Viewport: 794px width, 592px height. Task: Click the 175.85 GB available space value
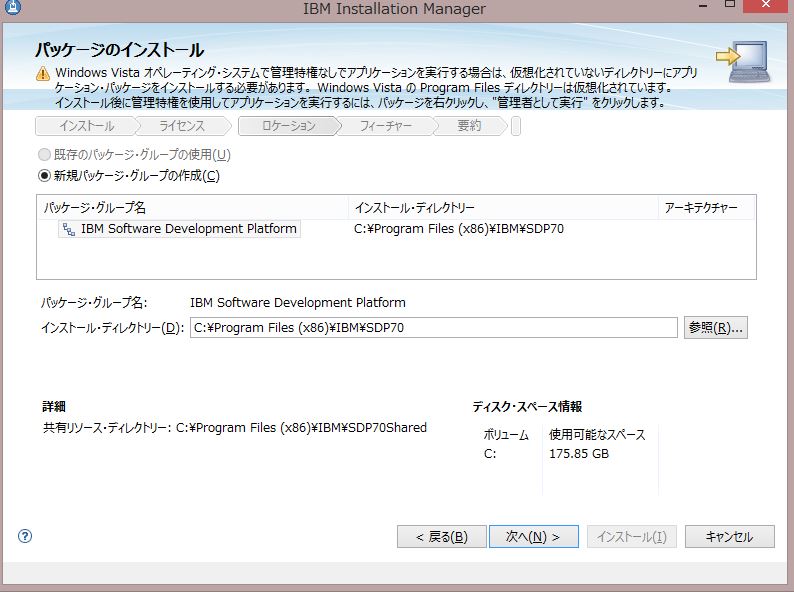579,454
